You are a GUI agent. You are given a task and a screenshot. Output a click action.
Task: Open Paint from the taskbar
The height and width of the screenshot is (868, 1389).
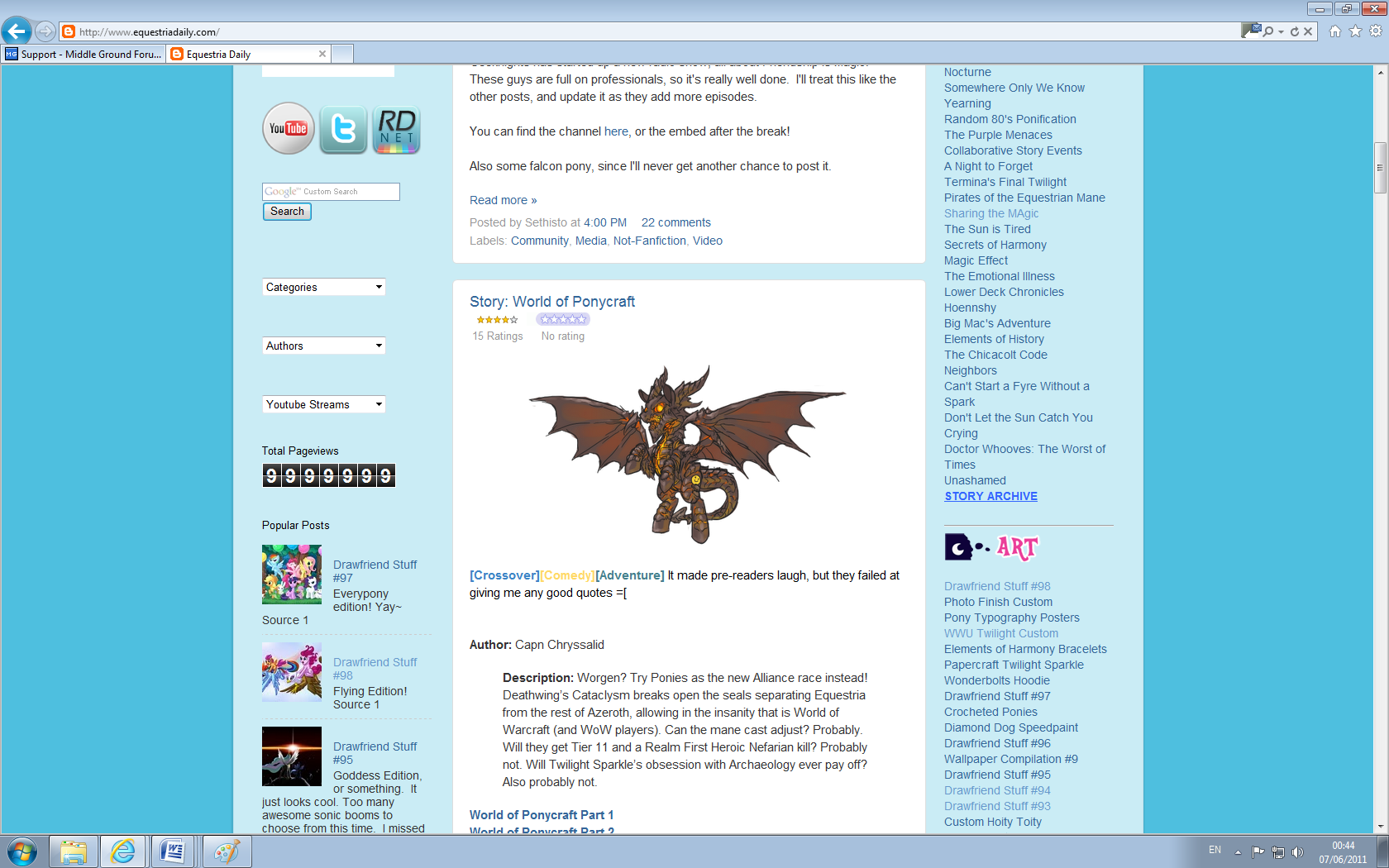pos(227,851)
